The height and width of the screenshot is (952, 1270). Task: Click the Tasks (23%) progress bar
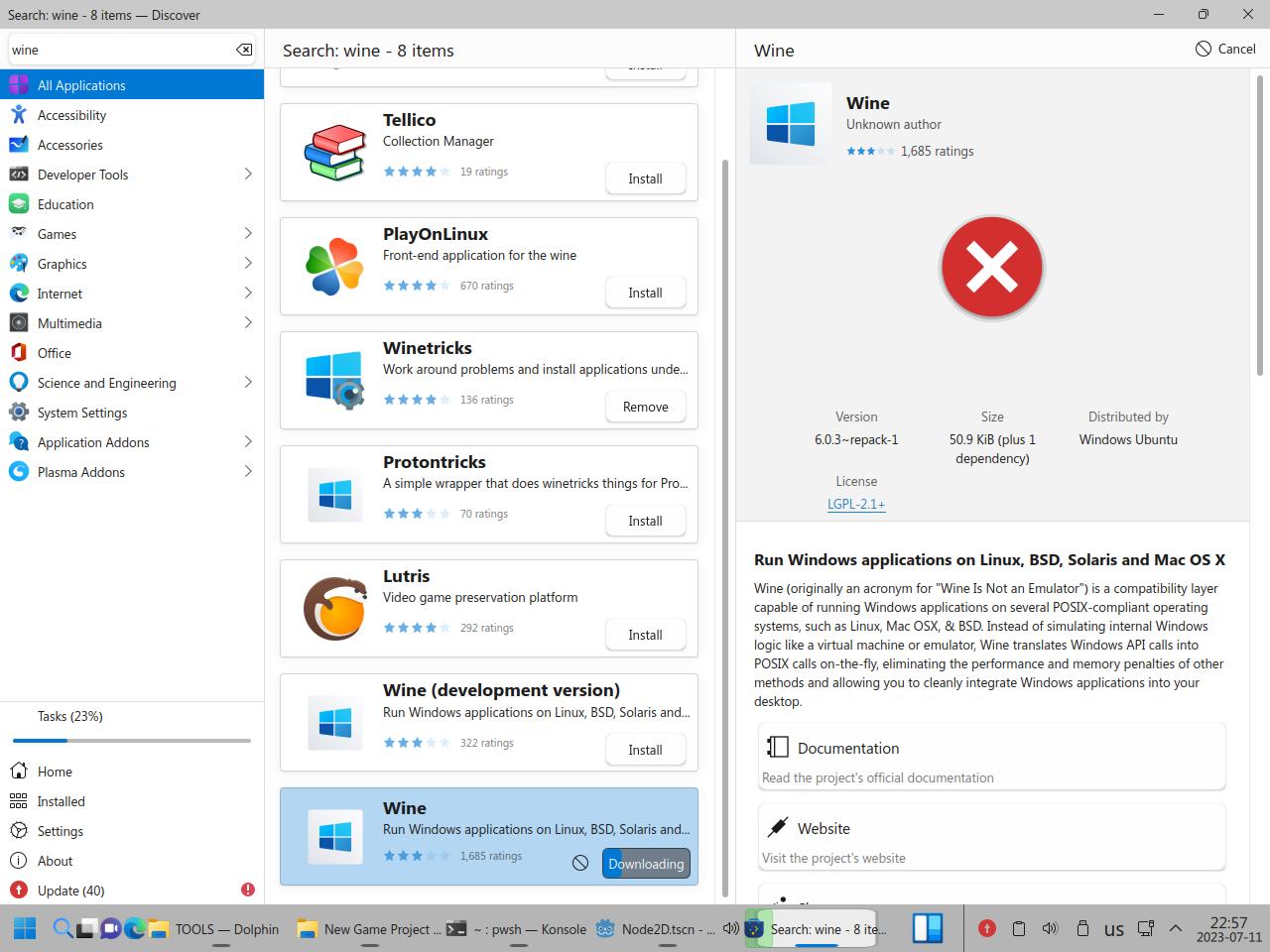click(x=132, y=740)
